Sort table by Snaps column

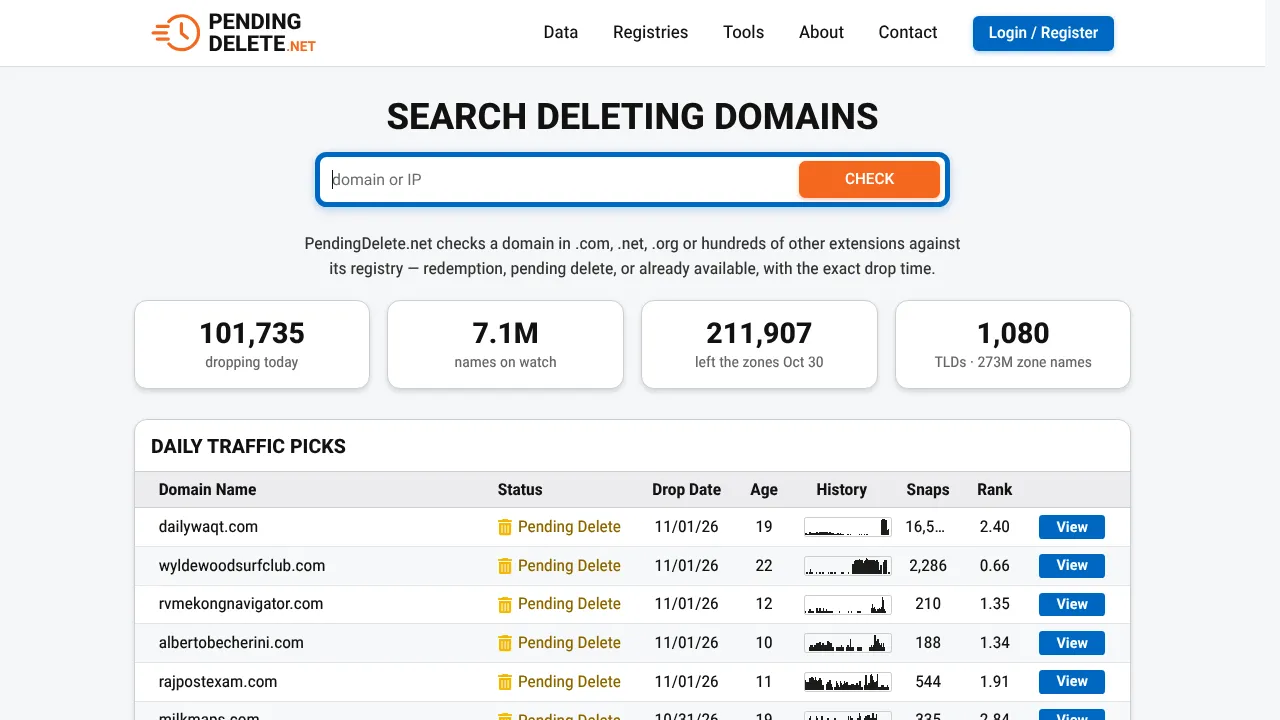click(x=928, y=490)
